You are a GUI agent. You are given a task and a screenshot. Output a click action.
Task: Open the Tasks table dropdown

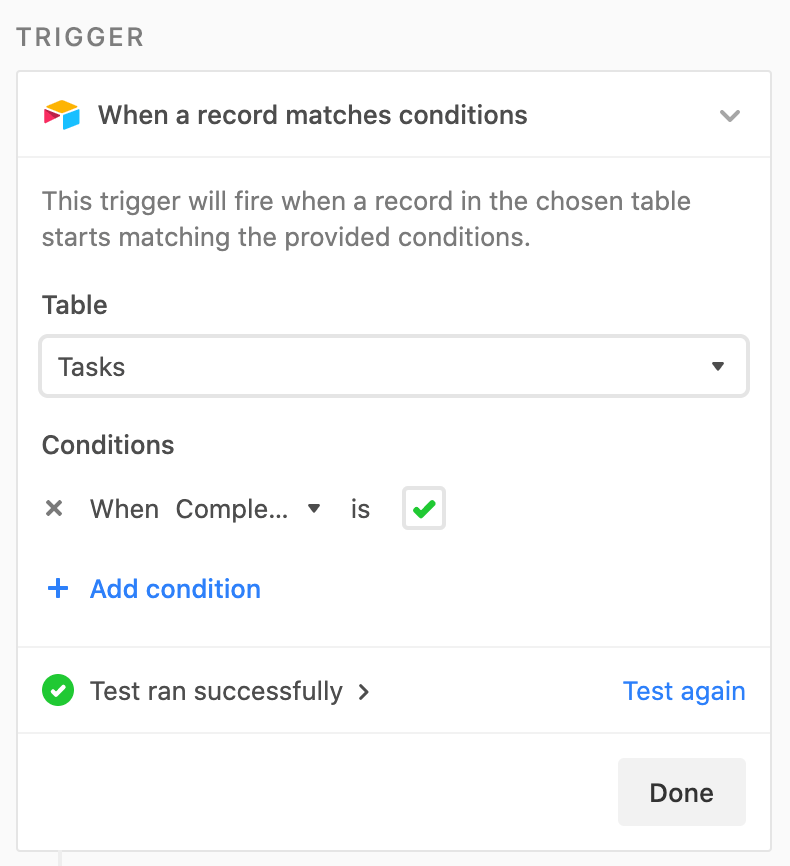tap(394, 366)
